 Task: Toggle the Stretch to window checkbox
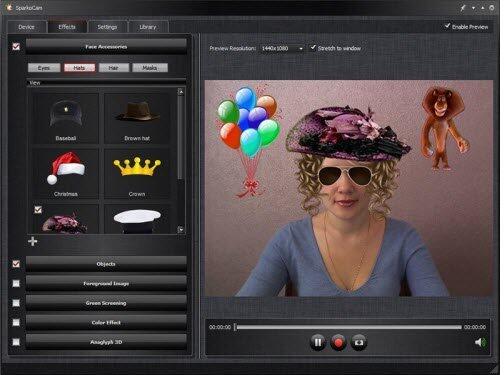click(313, 48)
